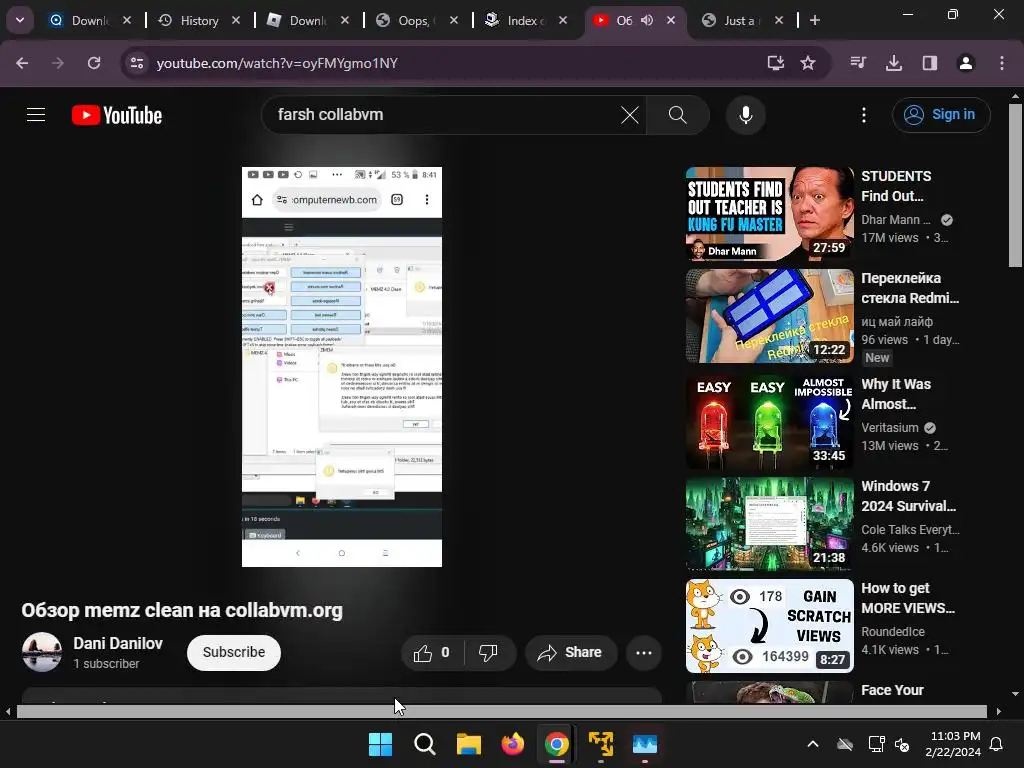
Task: Open the Veritasium LED video thumbnail
Action: coord(769,422)
